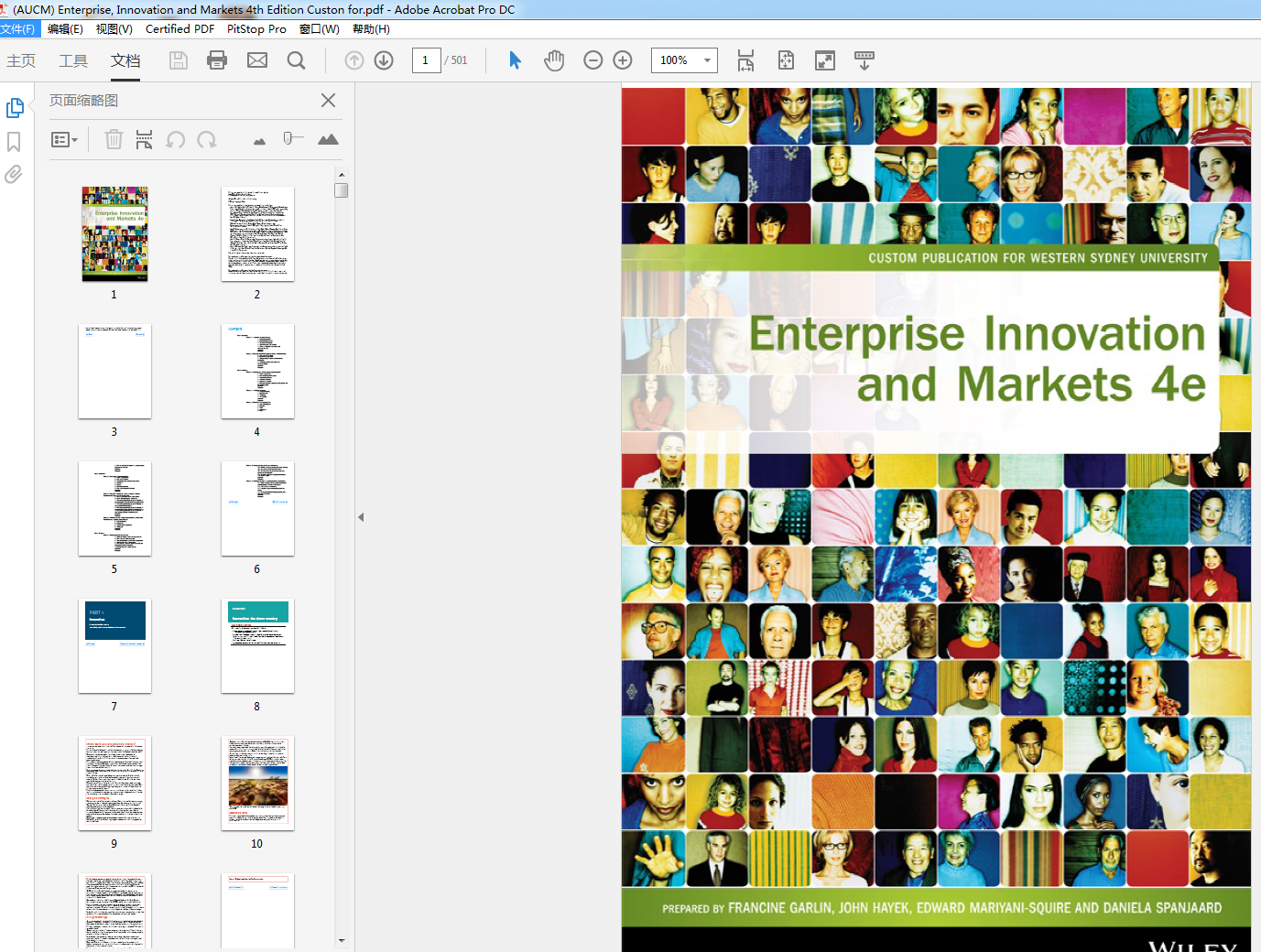This screenshot has height=952, width=1261.
Task: Go to previous page arrow
Action: [x=354, y=60]
